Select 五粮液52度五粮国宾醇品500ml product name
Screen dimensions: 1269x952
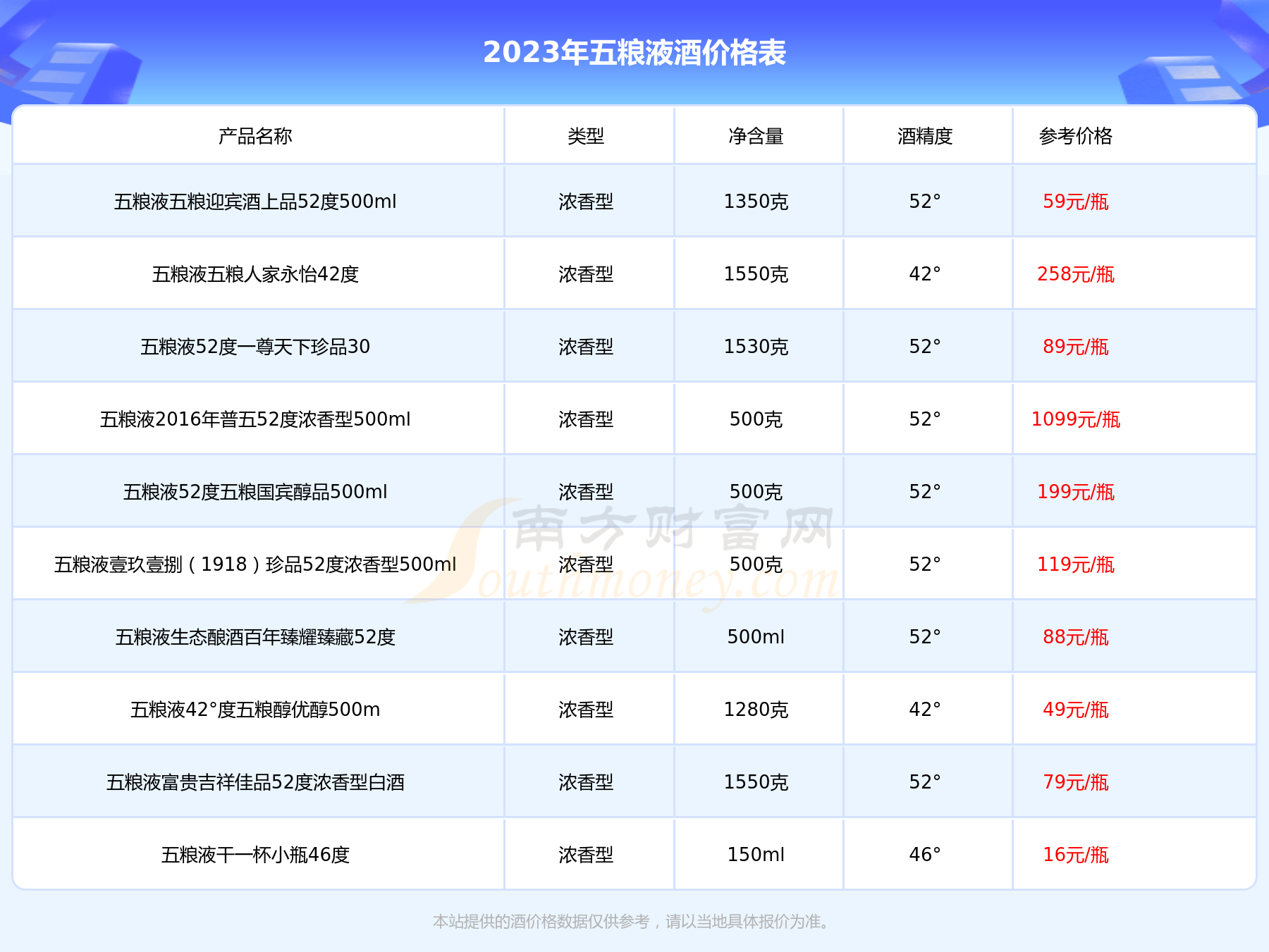[255, 492]
